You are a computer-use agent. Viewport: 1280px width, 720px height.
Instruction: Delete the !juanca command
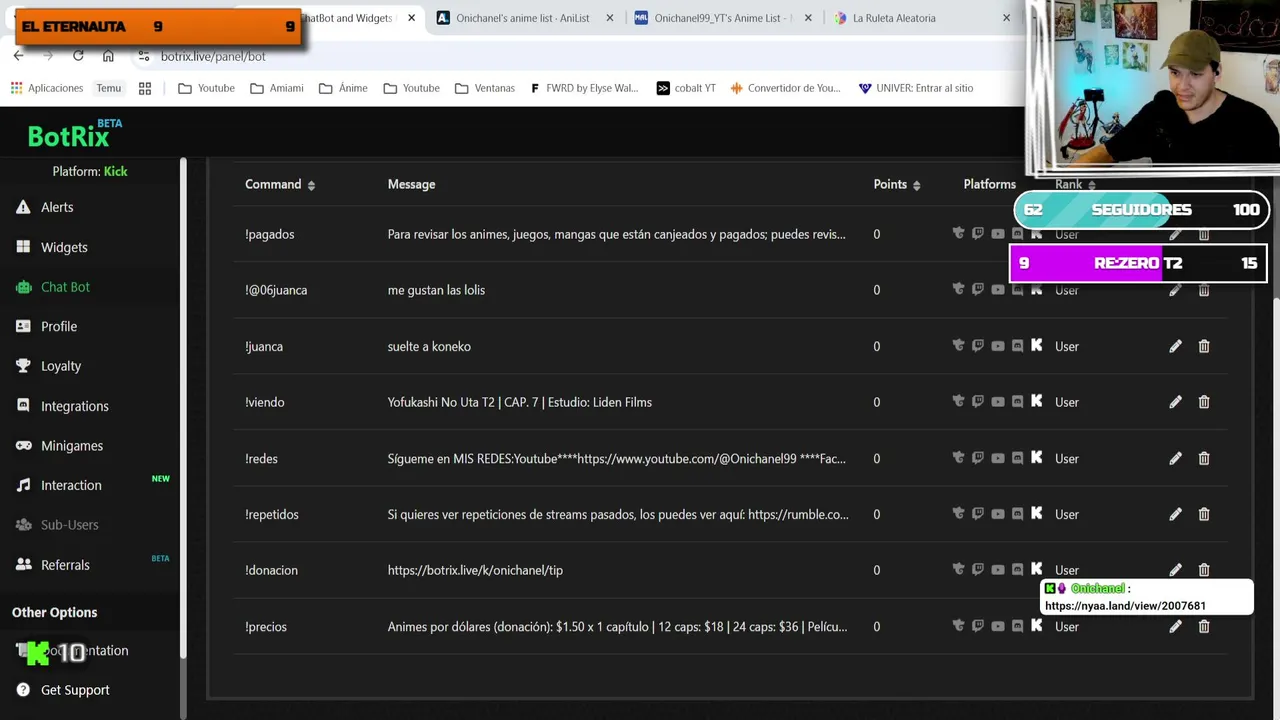pyautogui.click(x=1204, y=346)
